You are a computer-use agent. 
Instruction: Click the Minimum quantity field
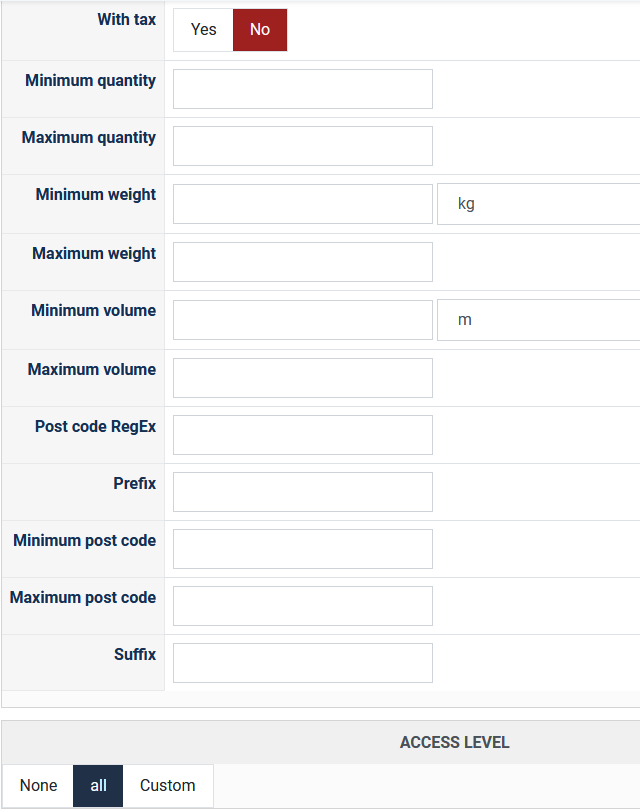tap(302, 89)
